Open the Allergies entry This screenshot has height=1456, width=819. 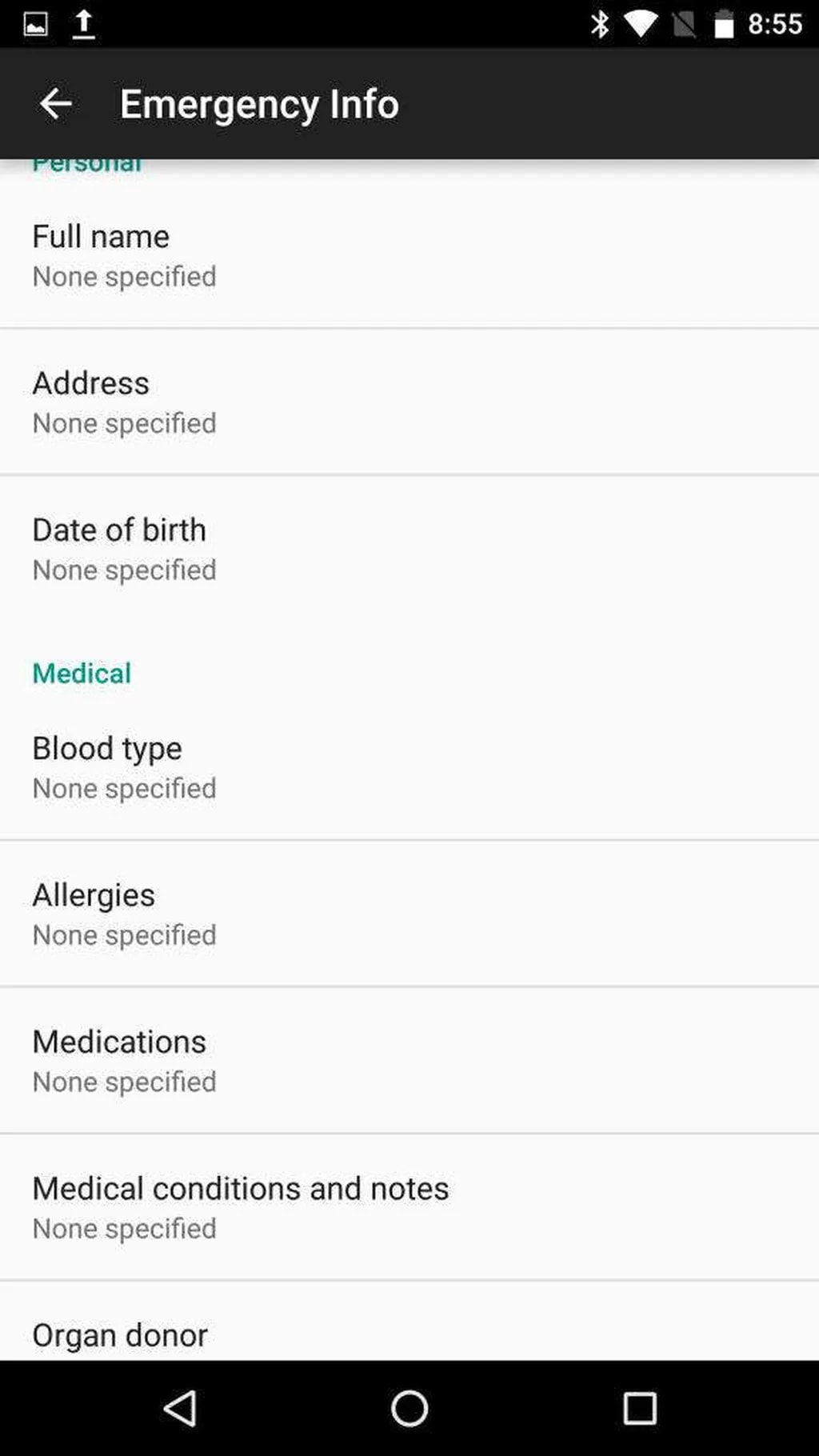pos(409,914)
